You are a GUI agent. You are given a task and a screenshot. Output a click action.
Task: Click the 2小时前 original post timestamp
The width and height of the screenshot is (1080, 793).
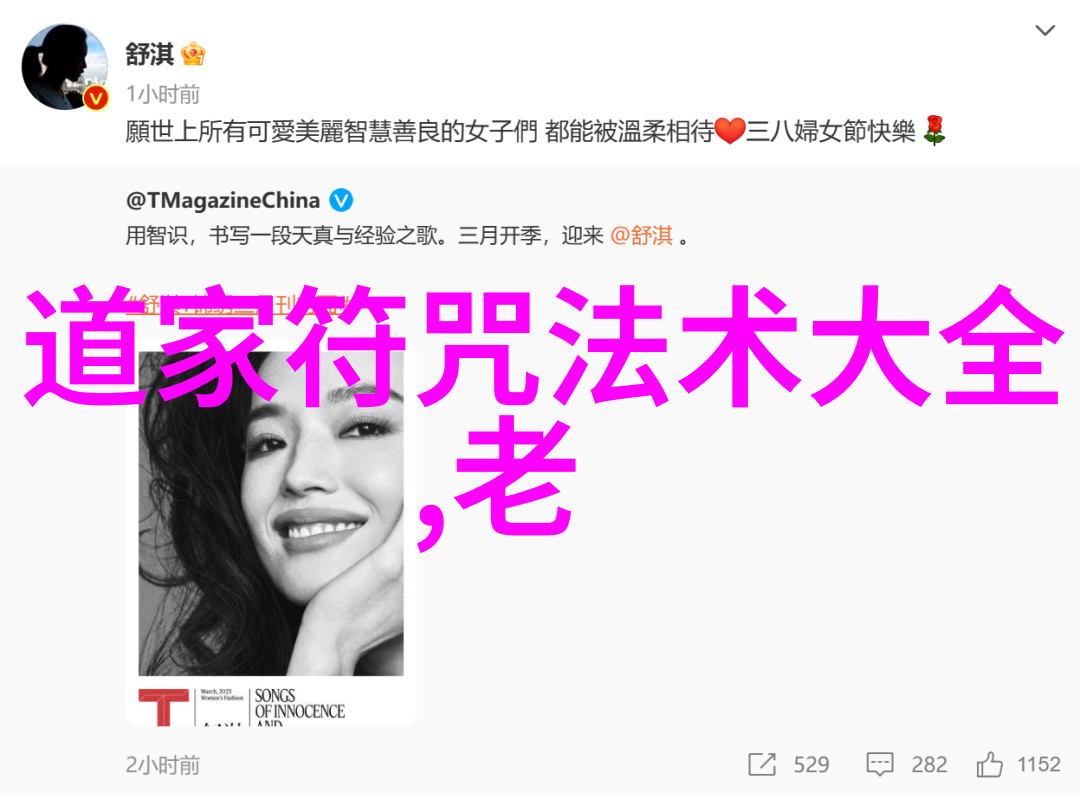pyautogui.click(x=163, y=765)
